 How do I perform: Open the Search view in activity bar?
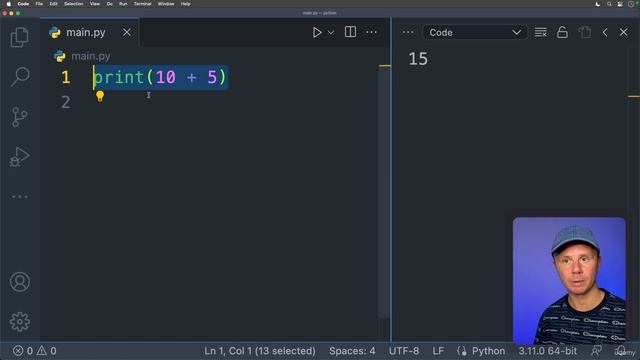click(x=20, y=76)
